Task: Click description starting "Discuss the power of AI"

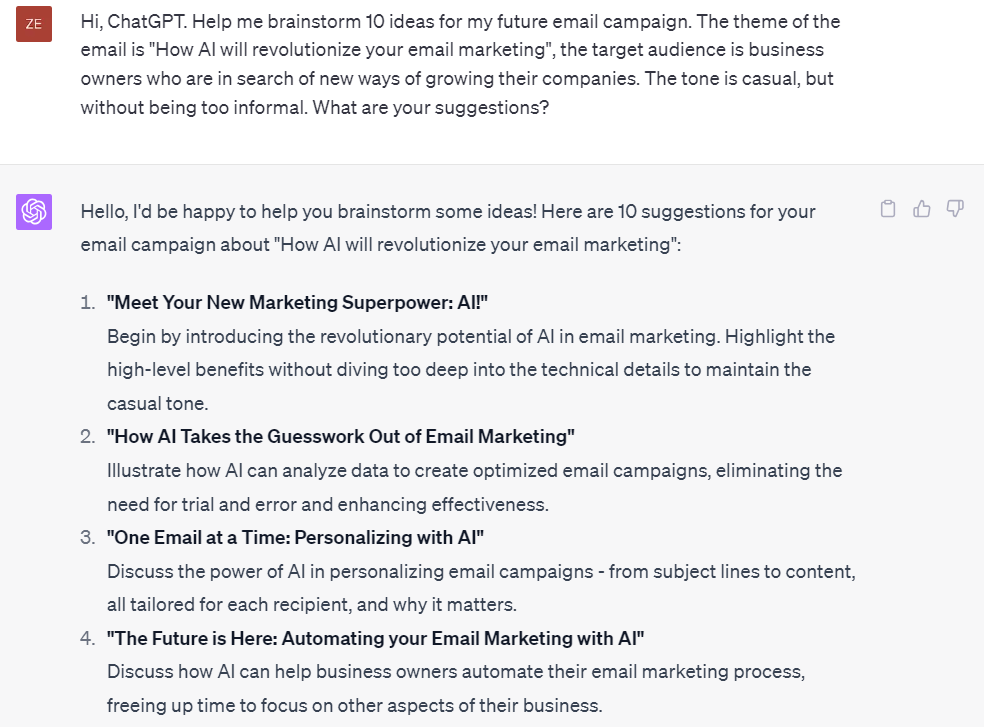Action: 481,588
